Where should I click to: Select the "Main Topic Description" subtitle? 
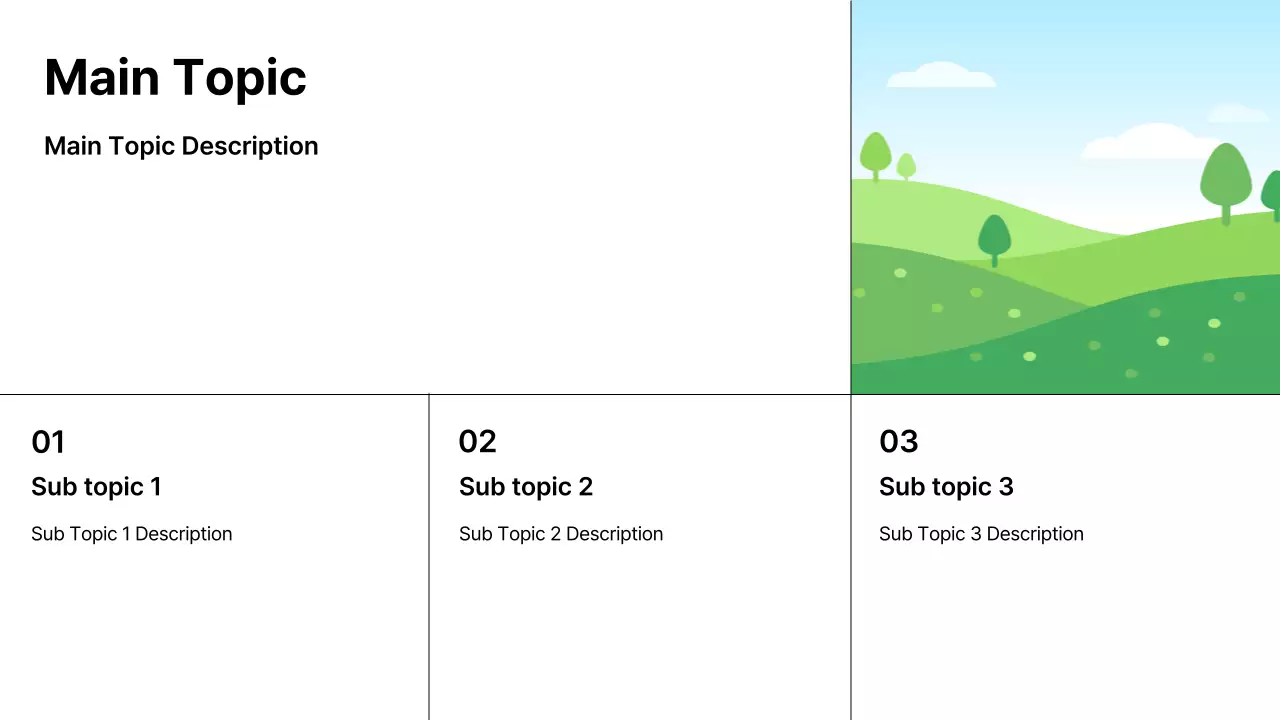(181, 146)
